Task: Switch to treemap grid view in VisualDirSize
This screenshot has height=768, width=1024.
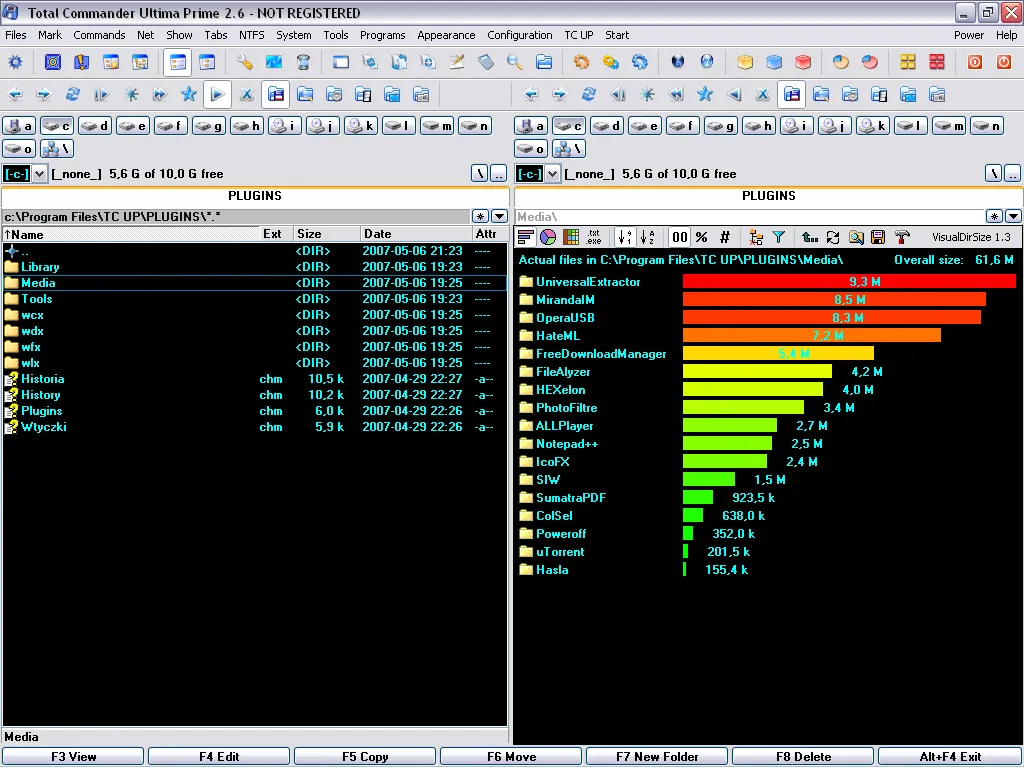Action: [571, 237]
